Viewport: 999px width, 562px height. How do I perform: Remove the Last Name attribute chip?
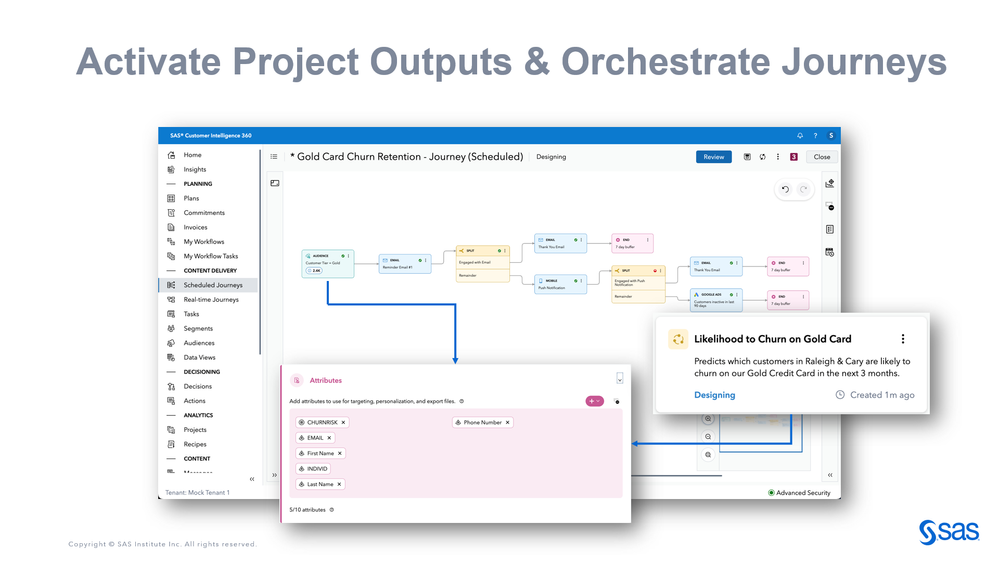click(x=339, y=484)
